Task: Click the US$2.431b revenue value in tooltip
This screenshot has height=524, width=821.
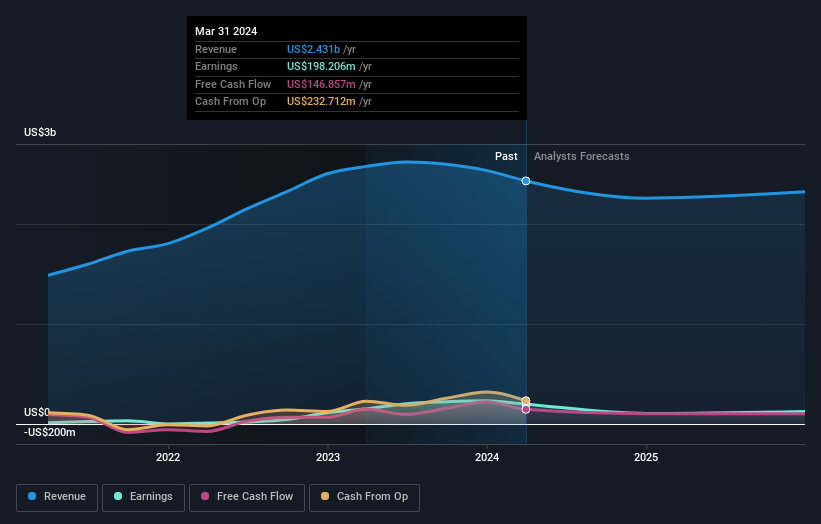Action: pyautogui.click(x=313, y=49)
